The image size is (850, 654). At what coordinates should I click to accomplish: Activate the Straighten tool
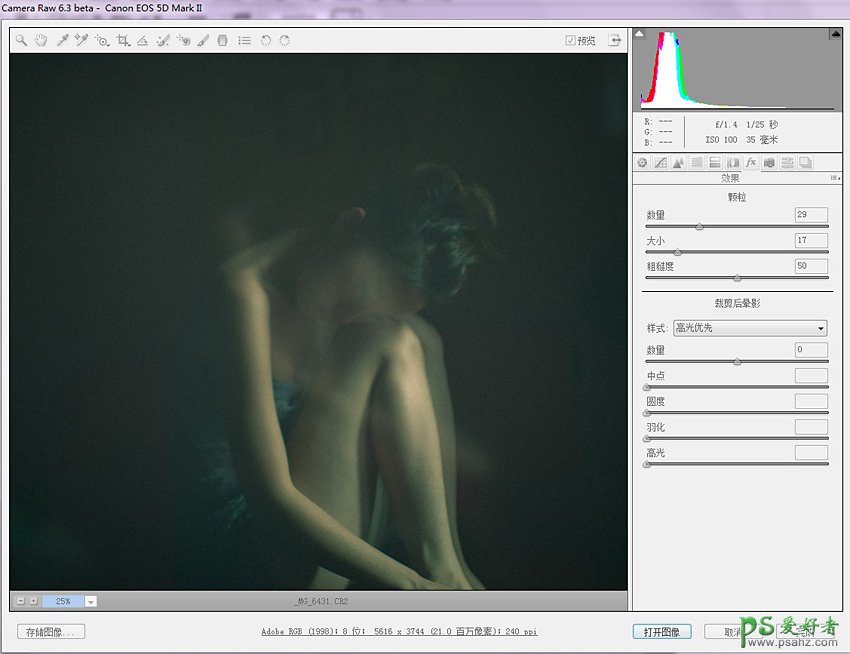[143, 41]
